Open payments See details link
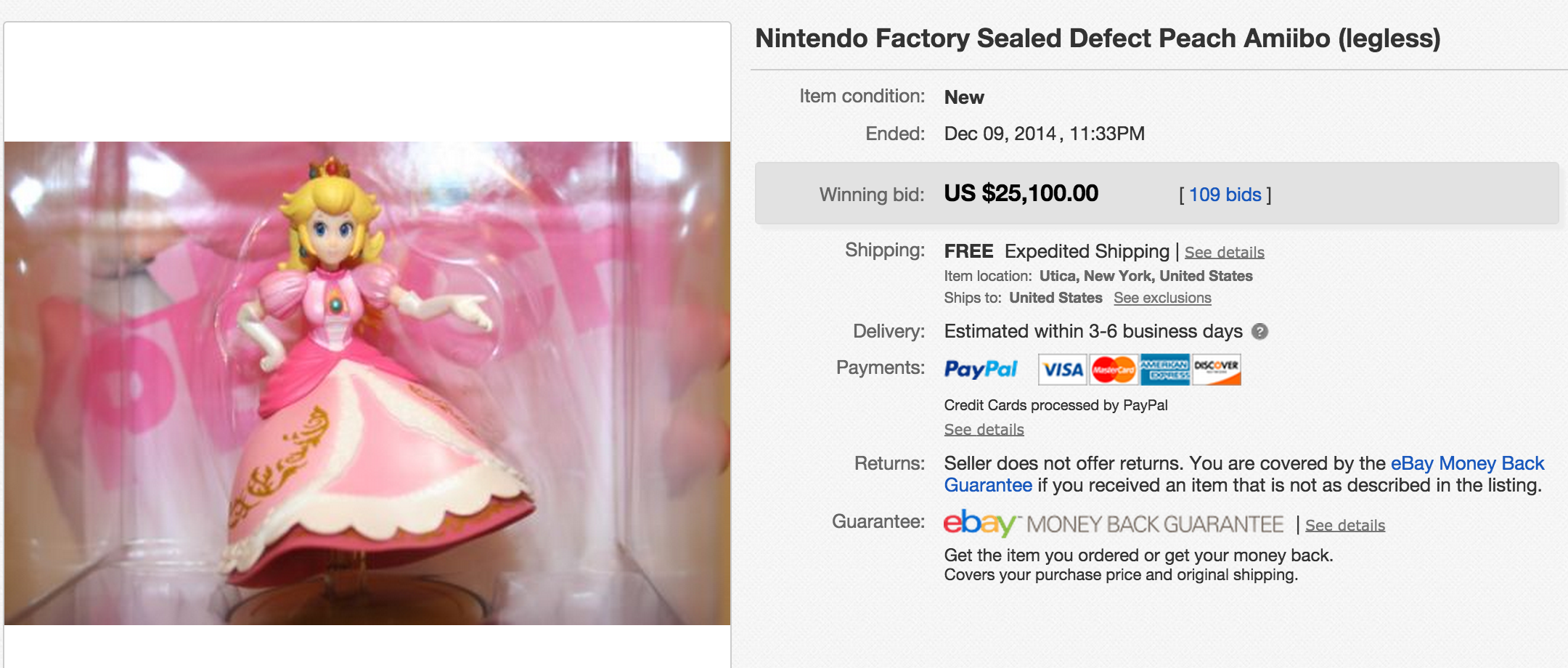Viewport: 1568px width, 668px height. click(984, 429)
